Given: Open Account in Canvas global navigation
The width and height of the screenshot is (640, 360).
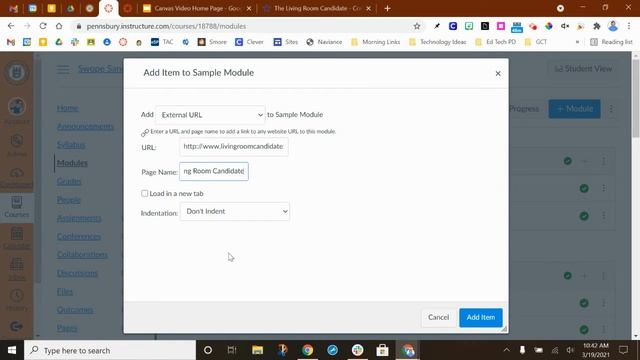Looking at the screenshot, I should point(17,111).
